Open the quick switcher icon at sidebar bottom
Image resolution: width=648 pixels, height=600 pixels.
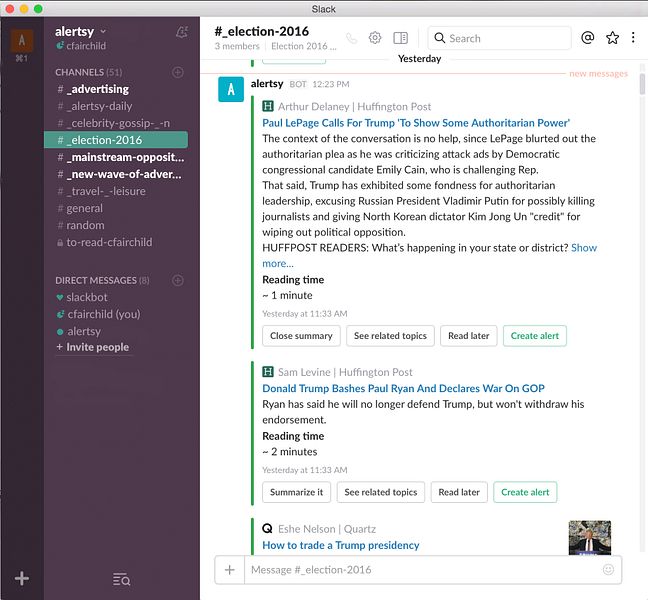122,579
